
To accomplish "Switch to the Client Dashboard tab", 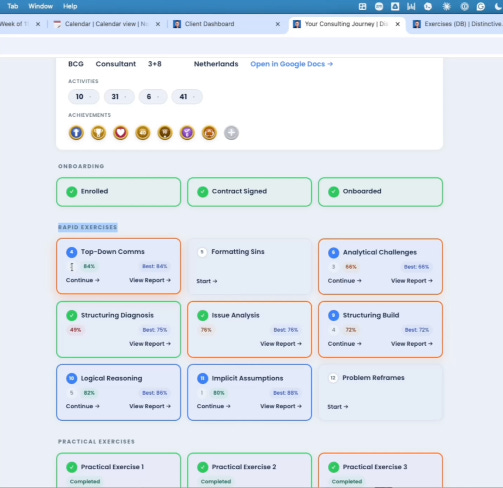I will tap(209, 24).
